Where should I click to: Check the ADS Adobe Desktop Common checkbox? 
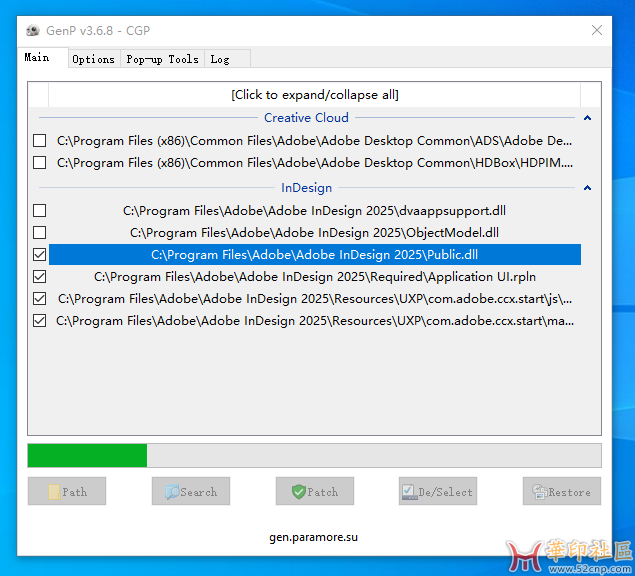[40, 141]
